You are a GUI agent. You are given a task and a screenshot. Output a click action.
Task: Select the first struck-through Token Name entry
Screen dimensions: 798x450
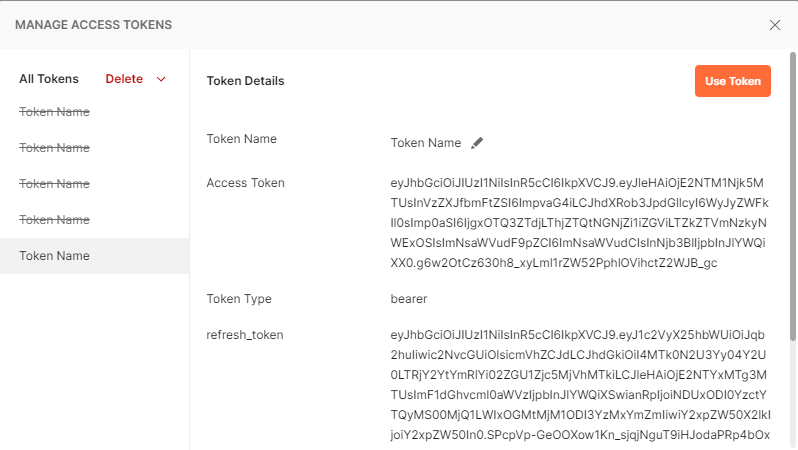pos(54,111)
